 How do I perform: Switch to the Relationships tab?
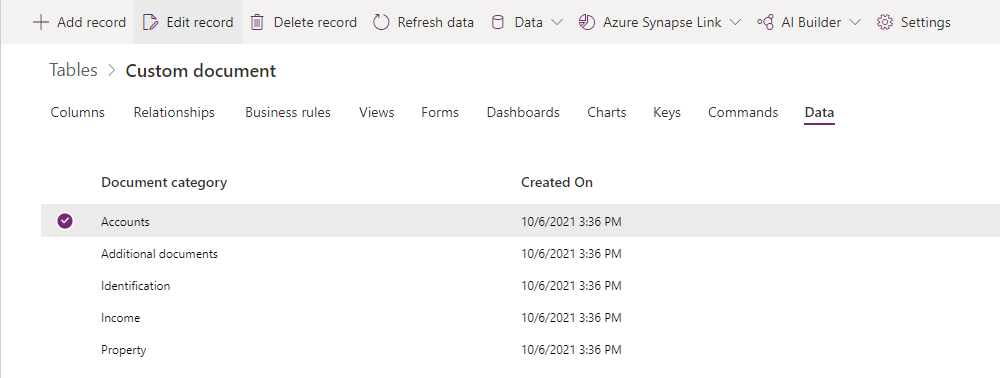pos(174,112)
